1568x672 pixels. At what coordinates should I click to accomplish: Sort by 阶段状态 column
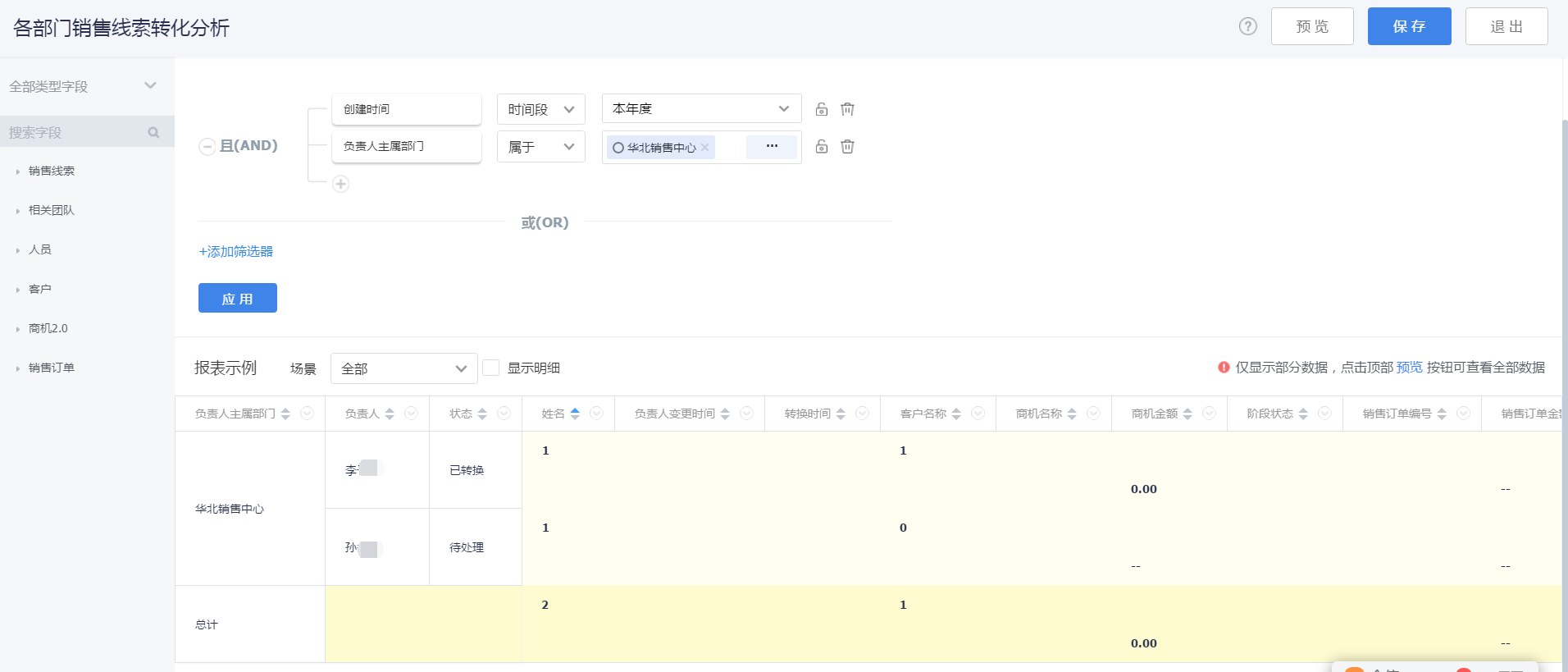[x=1303, y=414]
